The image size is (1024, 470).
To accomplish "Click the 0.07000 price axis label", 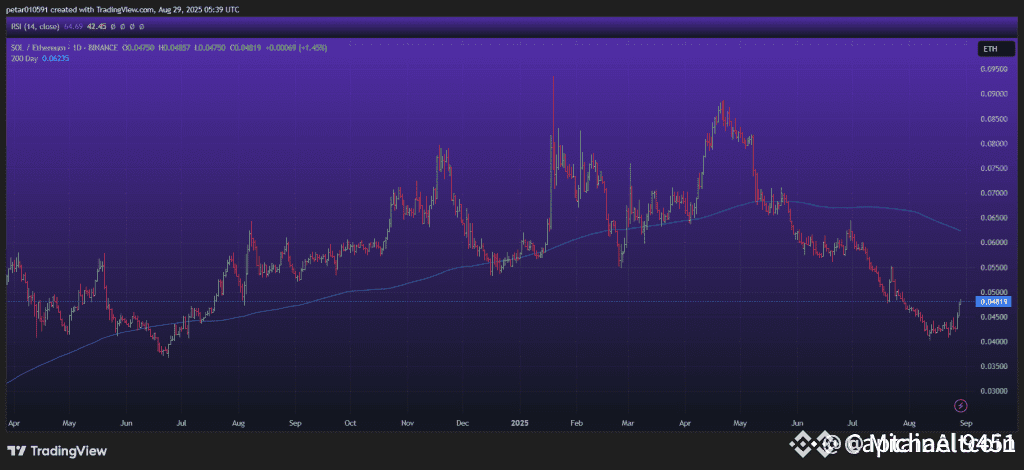I will point(994,193).
